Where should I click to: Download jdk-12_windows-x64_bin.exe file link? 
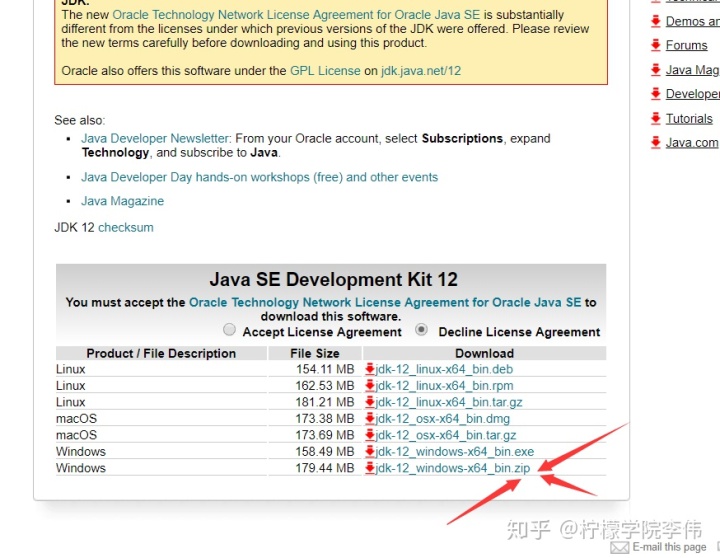click(x=455, y=452)
